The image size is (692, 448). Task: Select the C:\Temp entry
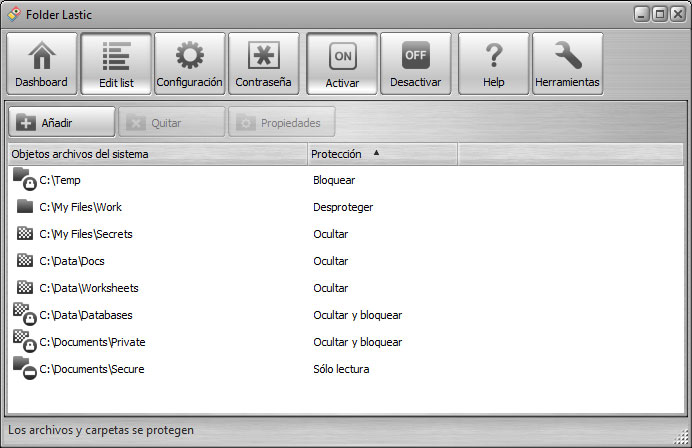pos(60,180)
